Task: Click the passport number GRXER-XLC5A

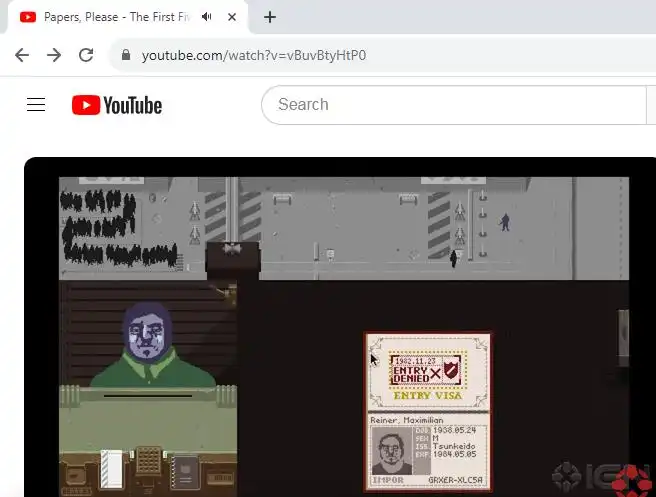Action: 455,480
